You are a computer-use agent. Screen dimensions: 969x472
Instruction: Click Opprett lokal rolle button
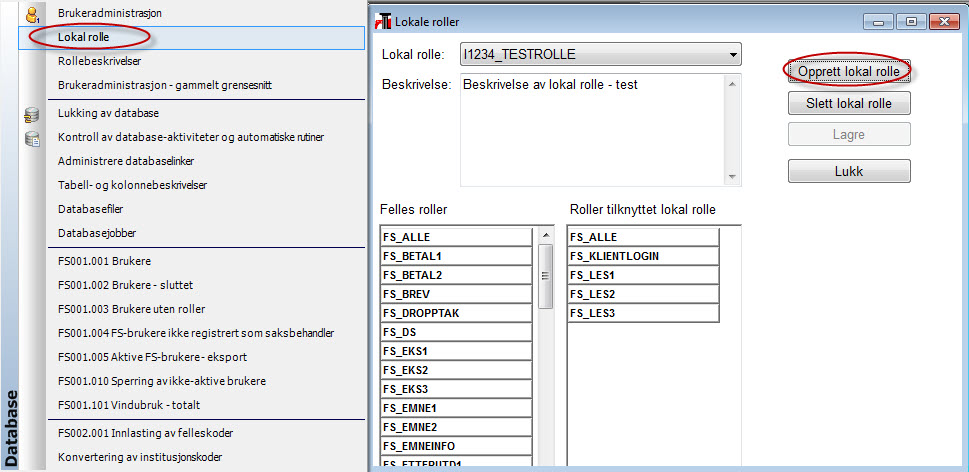coord(849,72)
